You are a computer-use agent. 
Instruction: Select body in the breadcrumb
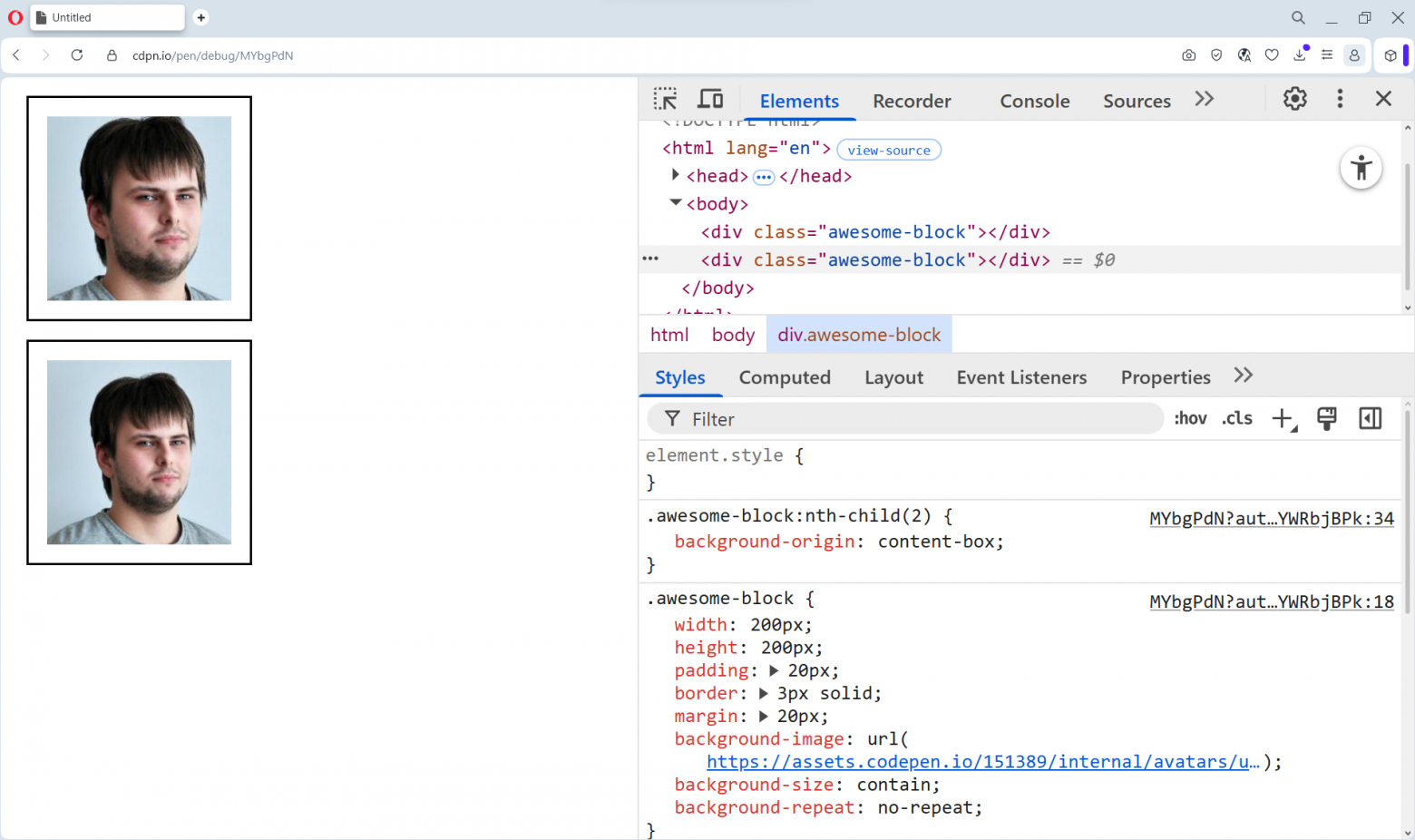(733, 335)
